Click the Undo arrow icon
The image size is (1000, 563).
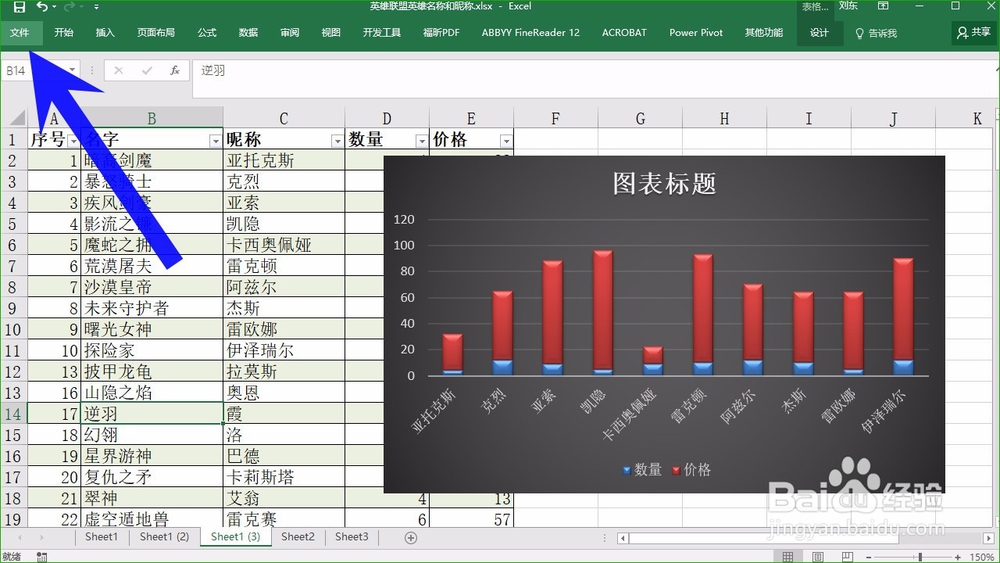[x=42, y=6]
